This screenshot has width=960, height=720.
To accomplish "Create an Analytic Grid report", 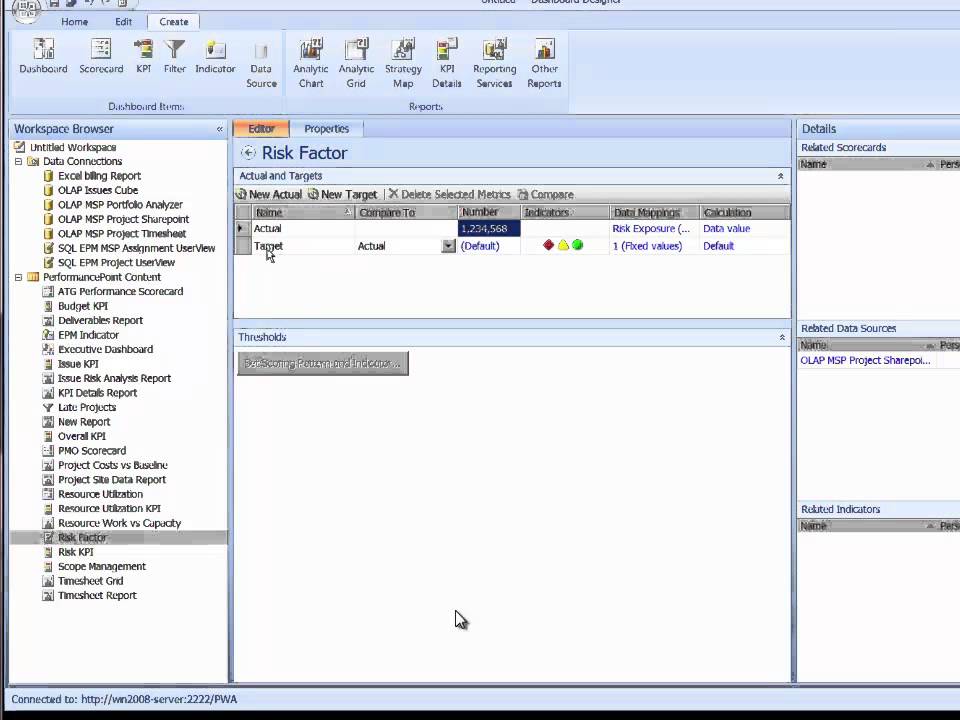I will coord(356,64).
